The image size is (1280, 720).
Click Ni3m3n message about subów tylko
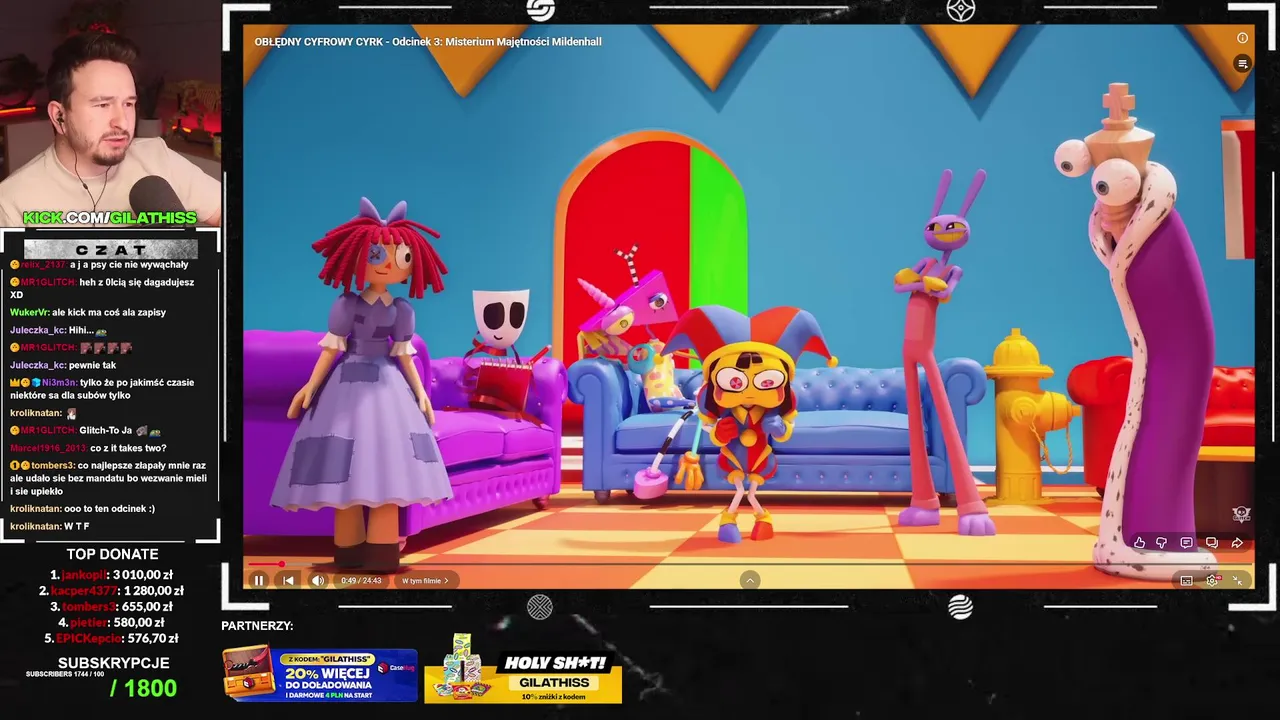tap(102, 389)
